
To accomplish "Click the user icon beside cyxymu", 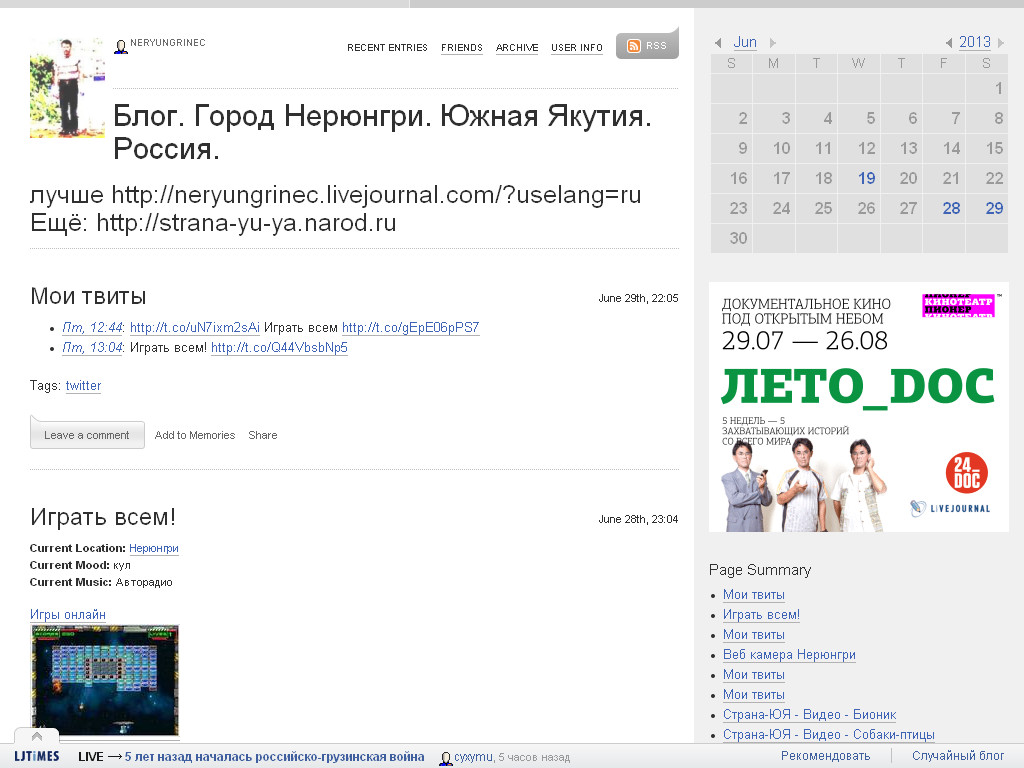I will coord(445,758).
